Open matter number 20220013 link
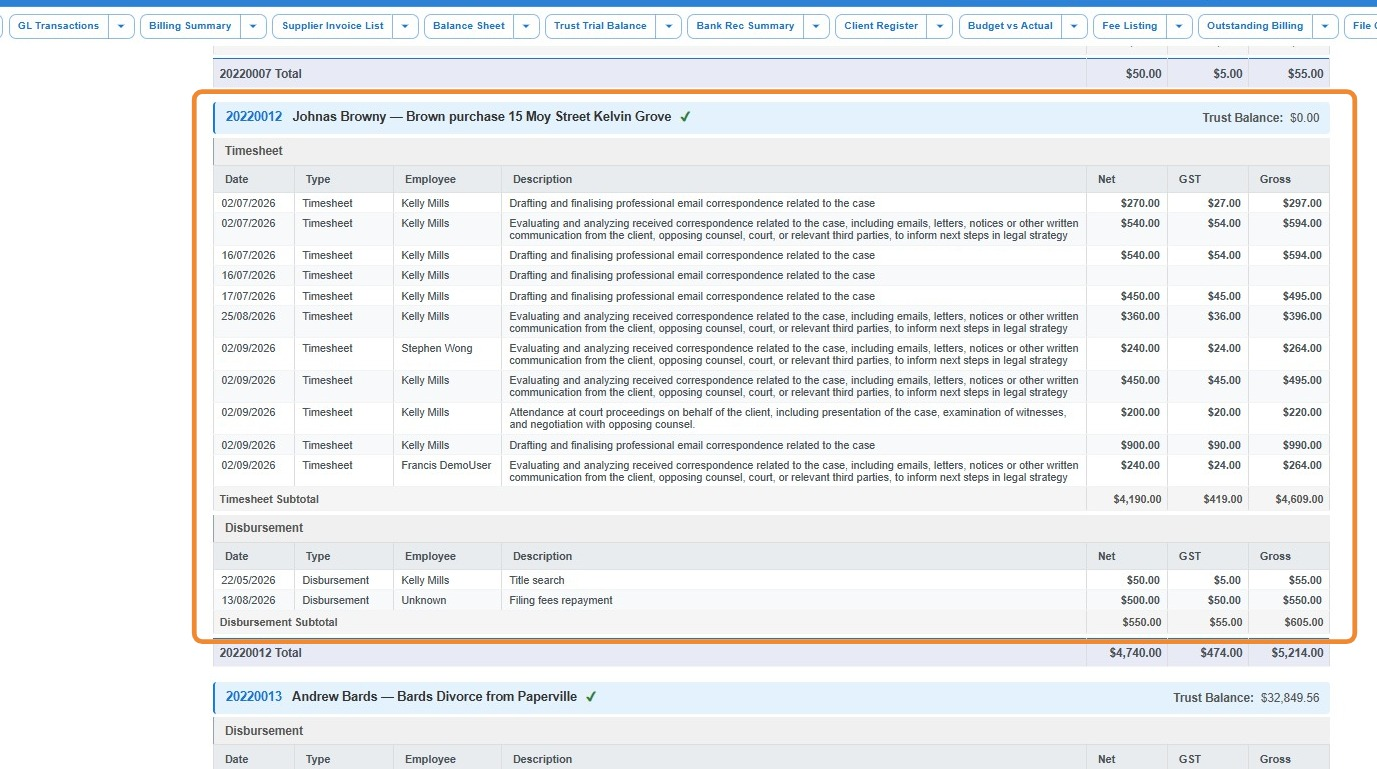The height and width of the screenshot is (769, 1377). 254,697
